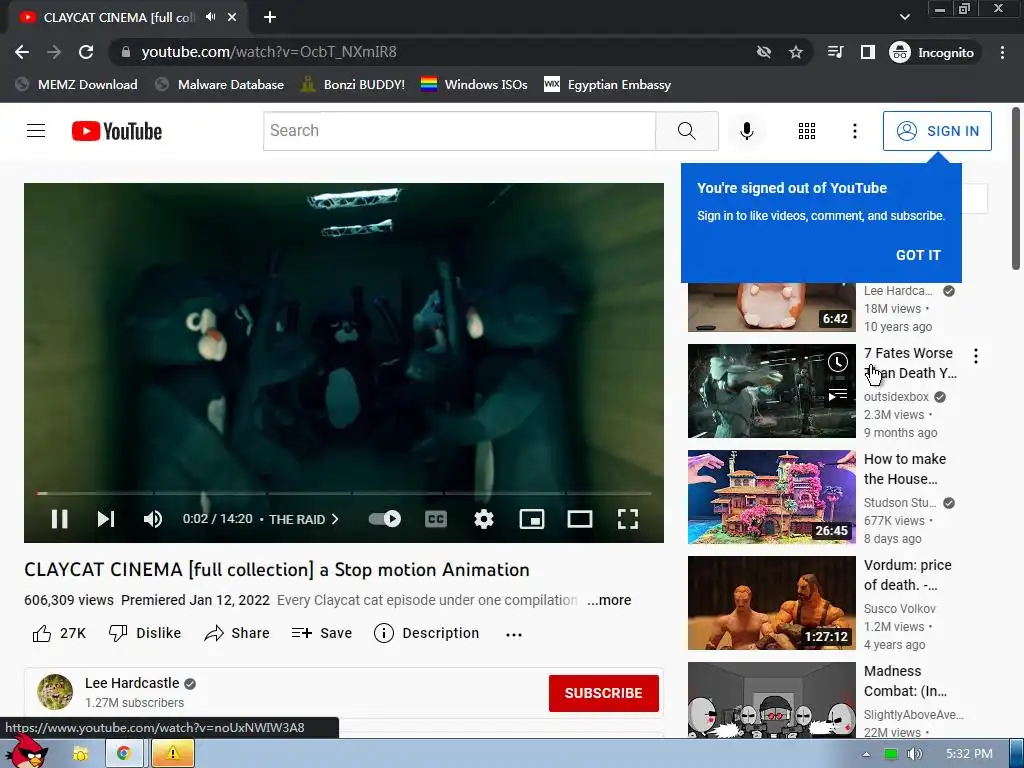The image size is (1024, 768).
Task: Like the video with 27K thumbs up
Action: click(x=59, y=633)
